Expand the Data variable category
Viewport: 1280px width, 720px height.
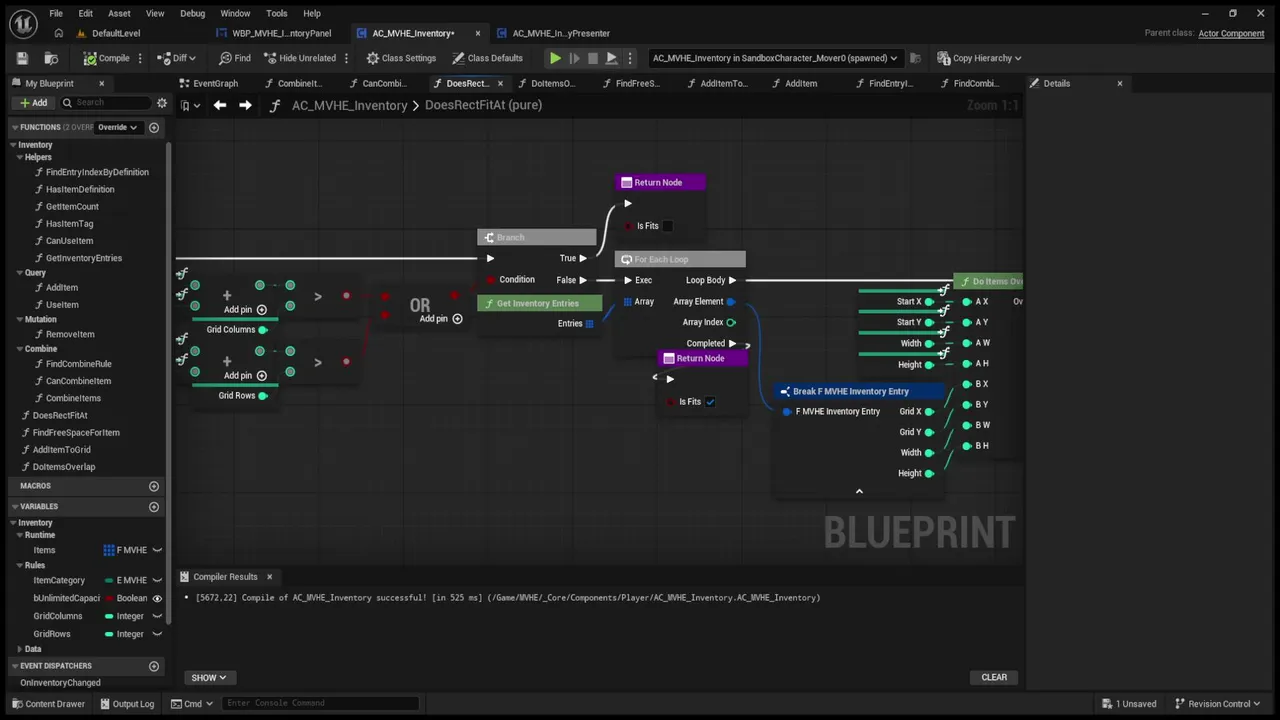pos(19,649)
